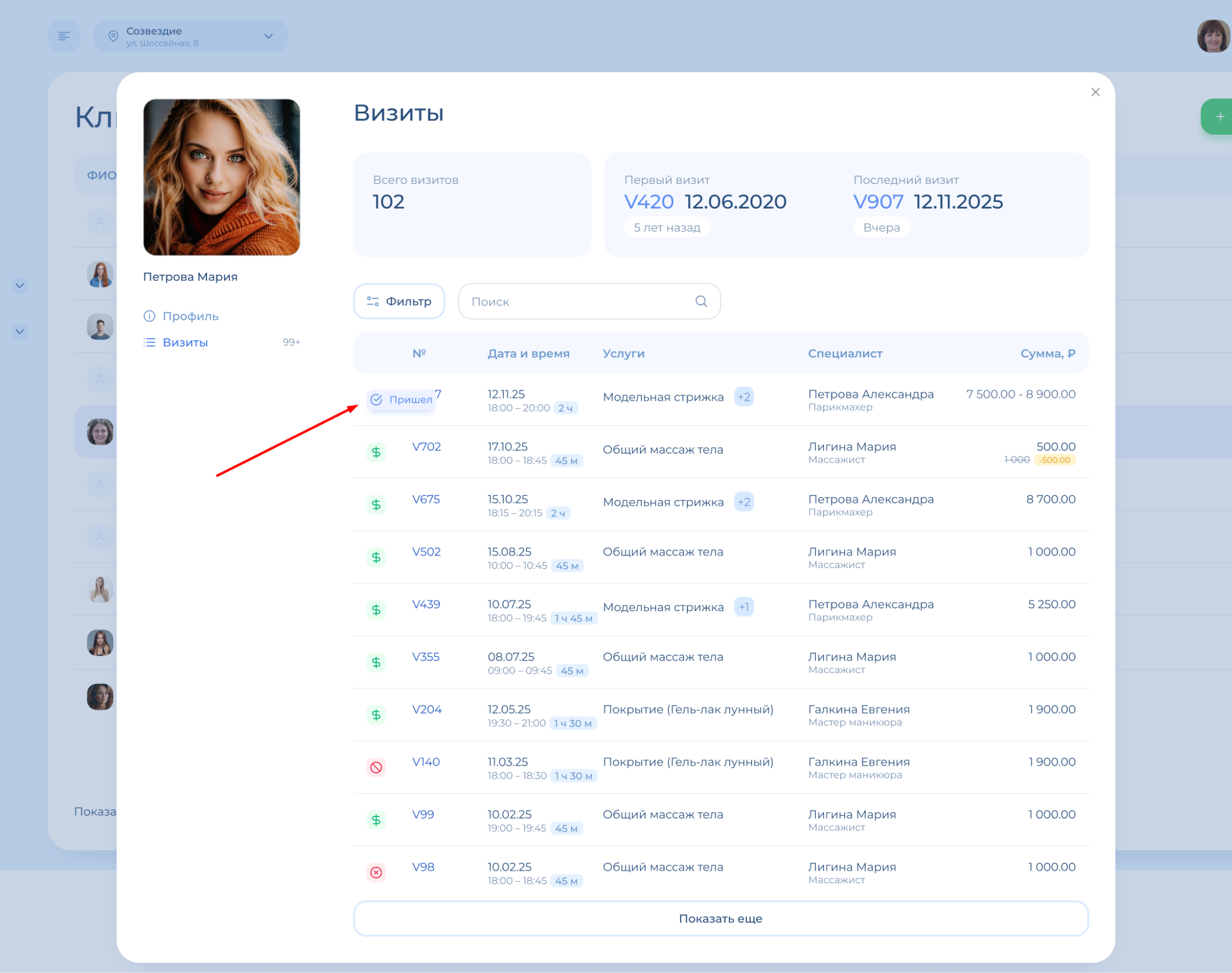The image size is (1232, 973).
Task: Click the paid status icon for visit V702
Action: 375,452
